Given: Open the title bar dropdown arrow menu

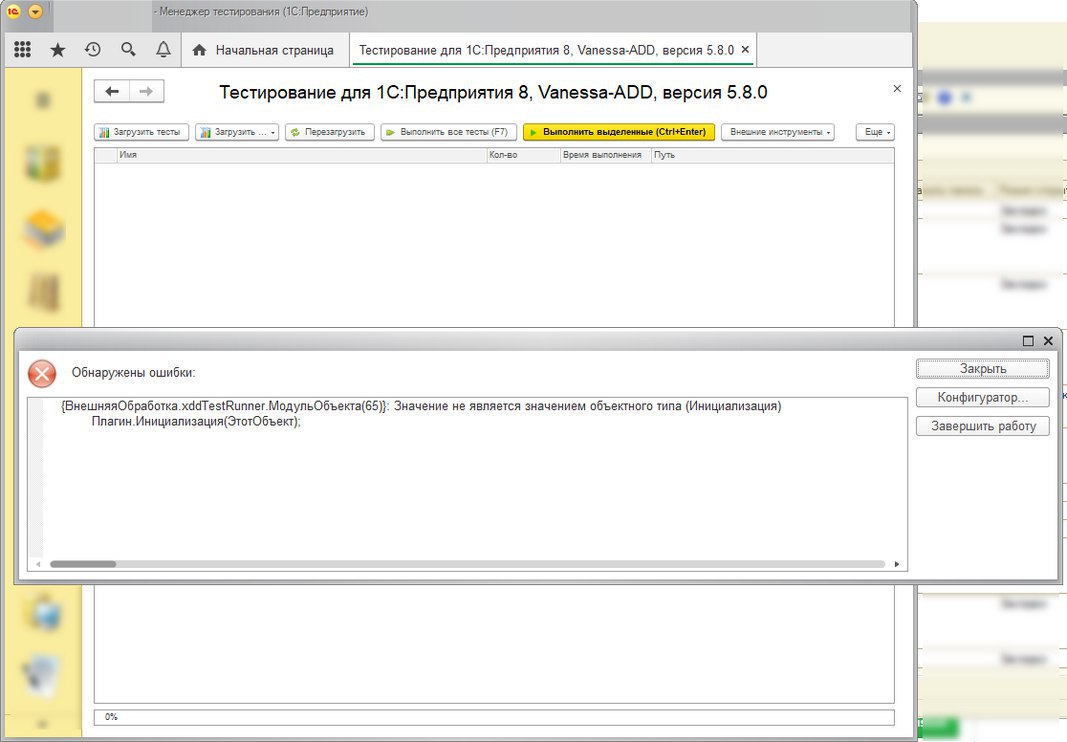Looking at the screenshot, I should coord(35,12).
